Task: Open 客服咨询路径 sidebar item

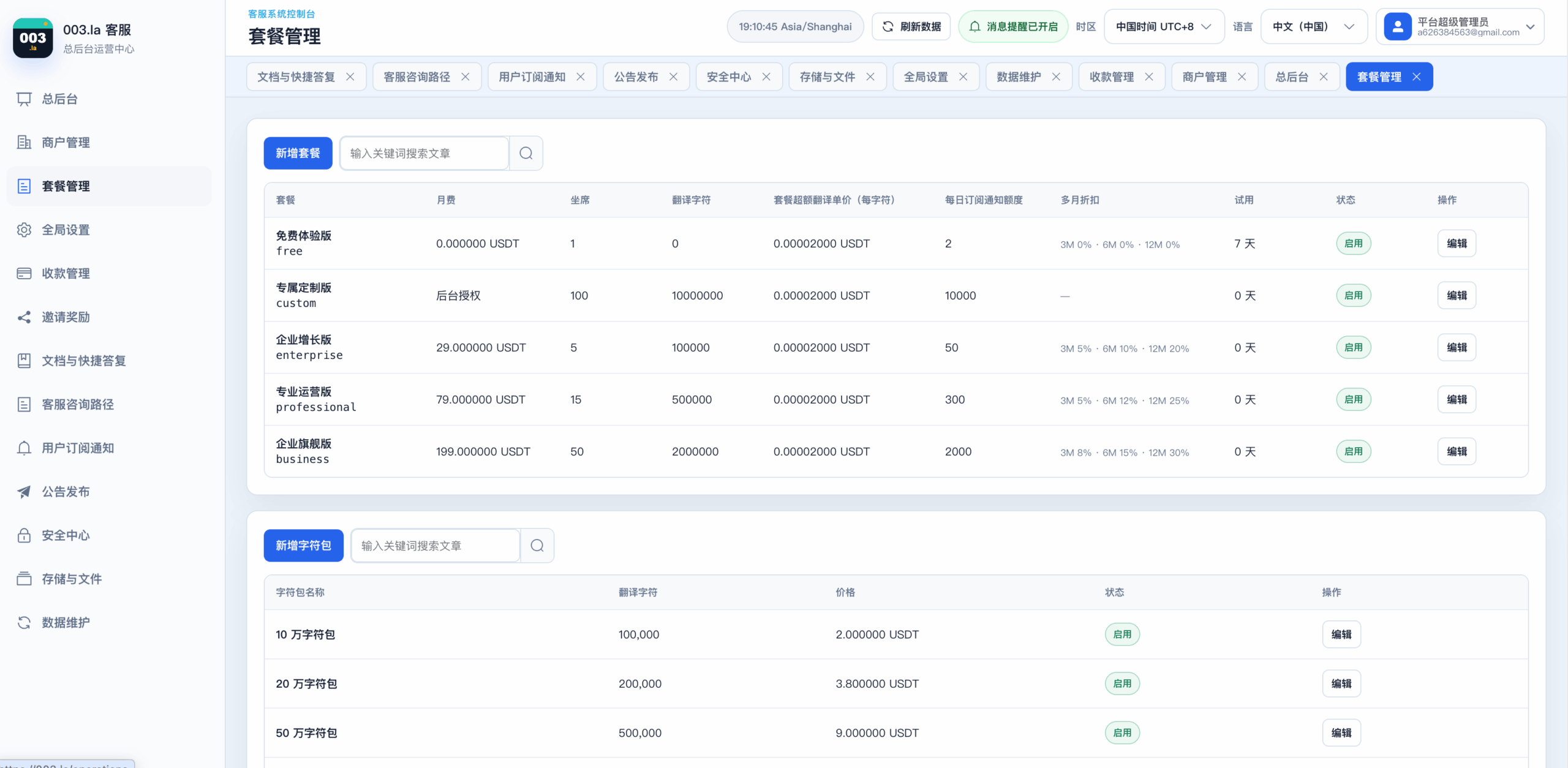Action: (x=109, y=405)
